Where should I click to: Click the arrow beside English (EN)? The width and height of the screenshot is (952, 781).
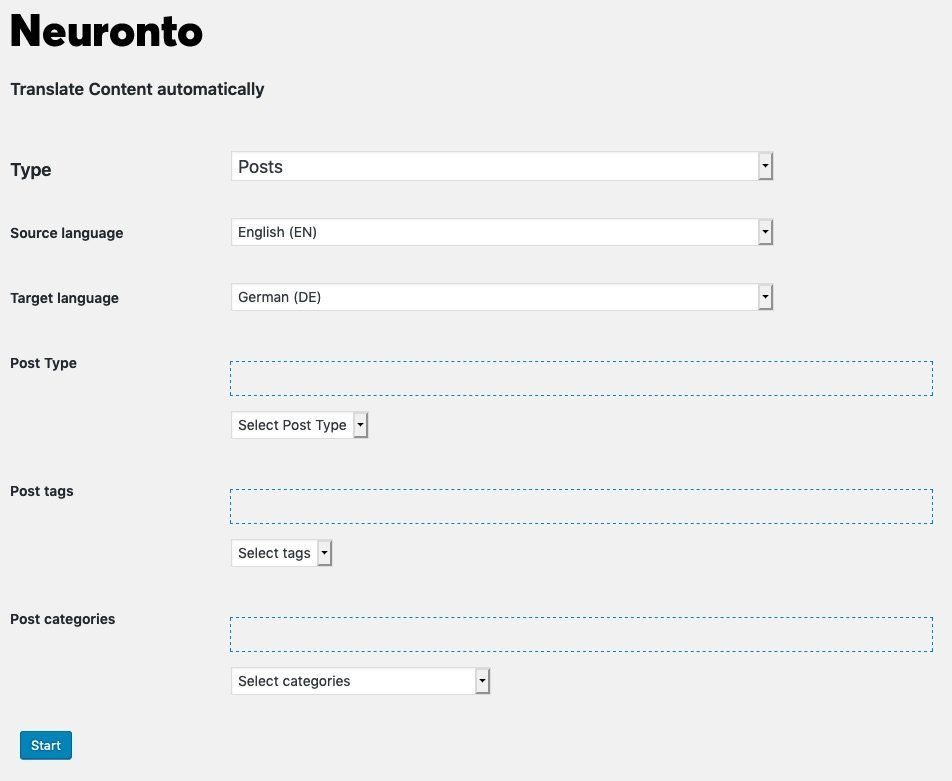pos(765,232)
